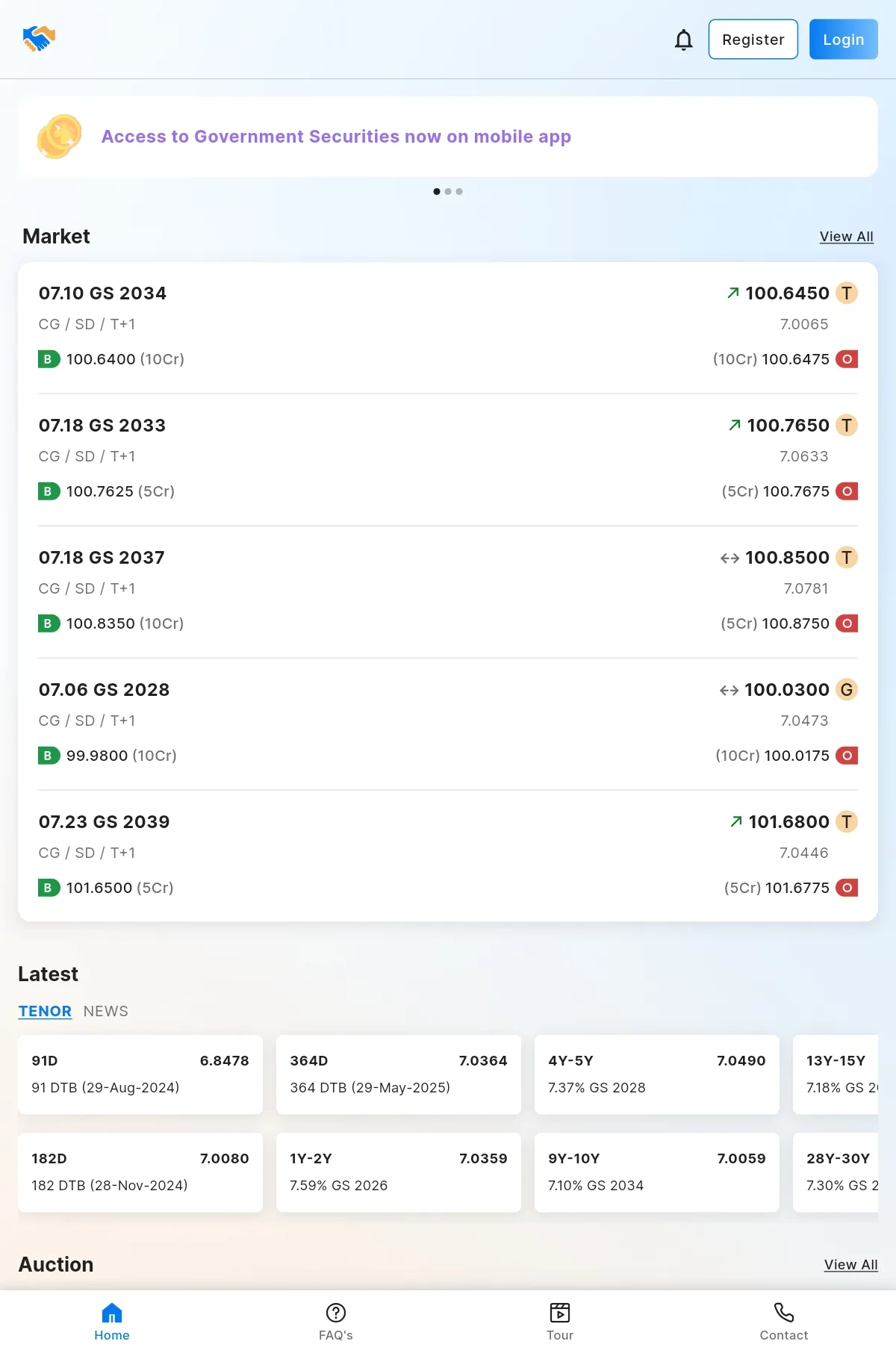Click red O offer icon for 07.10 GS 2034
Image resolution: width=896 pixels, height=1353 pixels.
click(847, 359)
